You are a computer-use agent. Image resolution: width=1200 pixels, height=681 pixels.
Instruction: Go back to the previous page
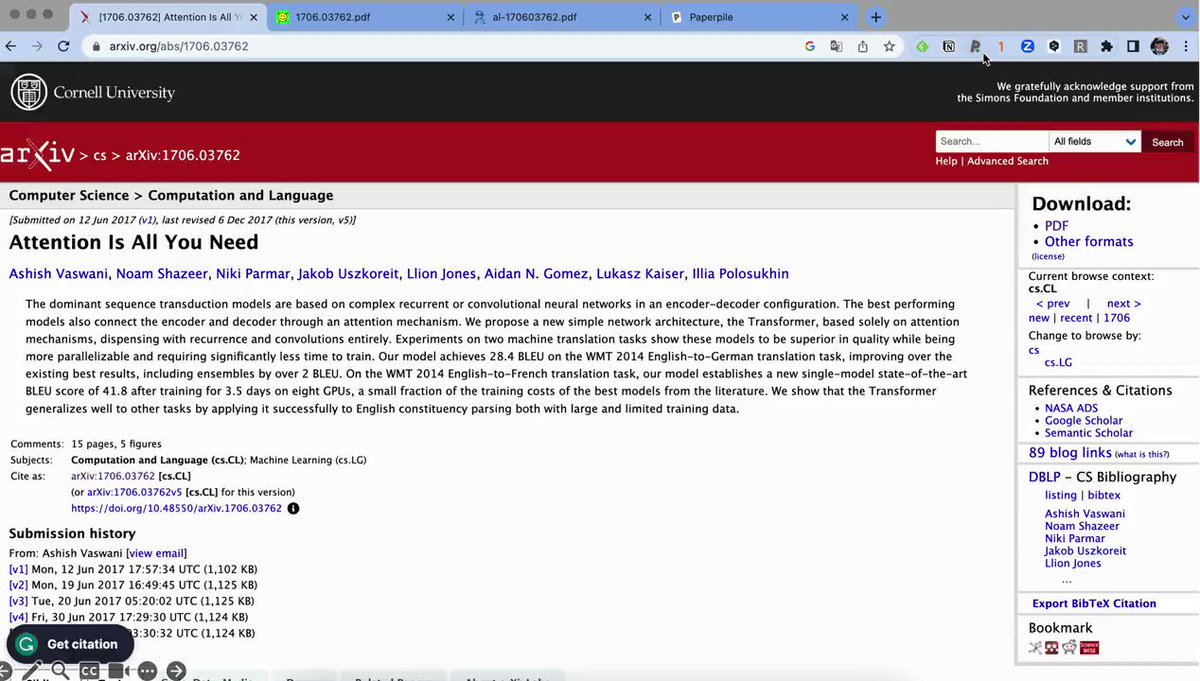11,46
